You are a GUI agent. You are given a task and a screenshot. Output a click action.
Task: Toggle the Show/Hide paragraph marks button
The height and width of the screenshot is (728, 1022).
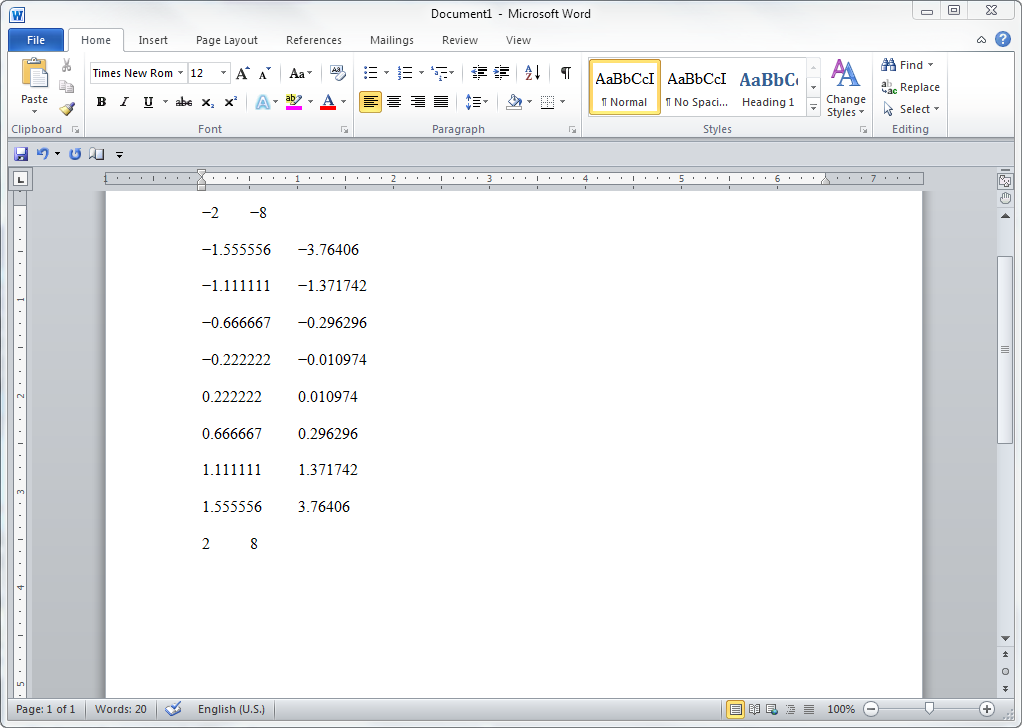coord(566,73)
